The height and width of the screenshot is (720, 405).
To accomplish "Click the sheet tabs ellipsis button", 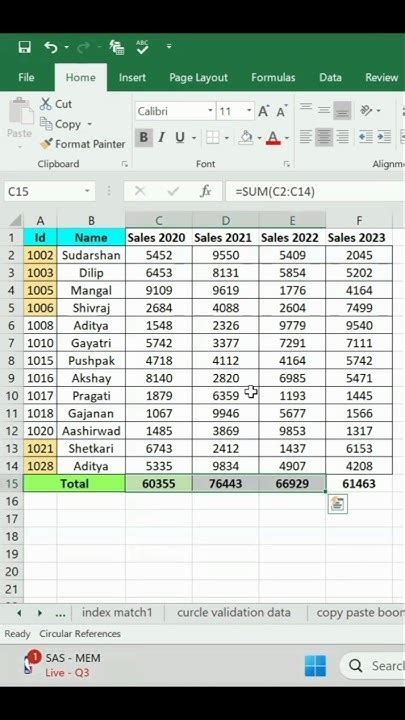I will [60, 613].
